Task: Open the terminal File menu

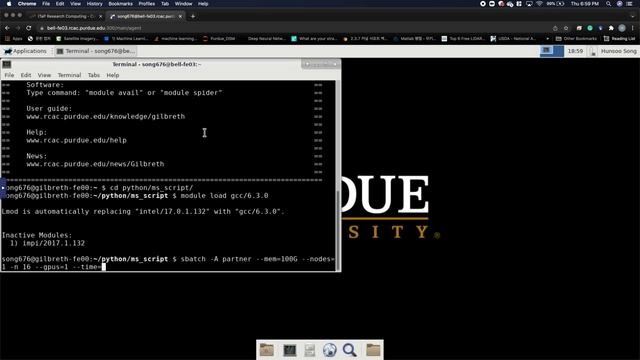Action: [x=9, y=75]
